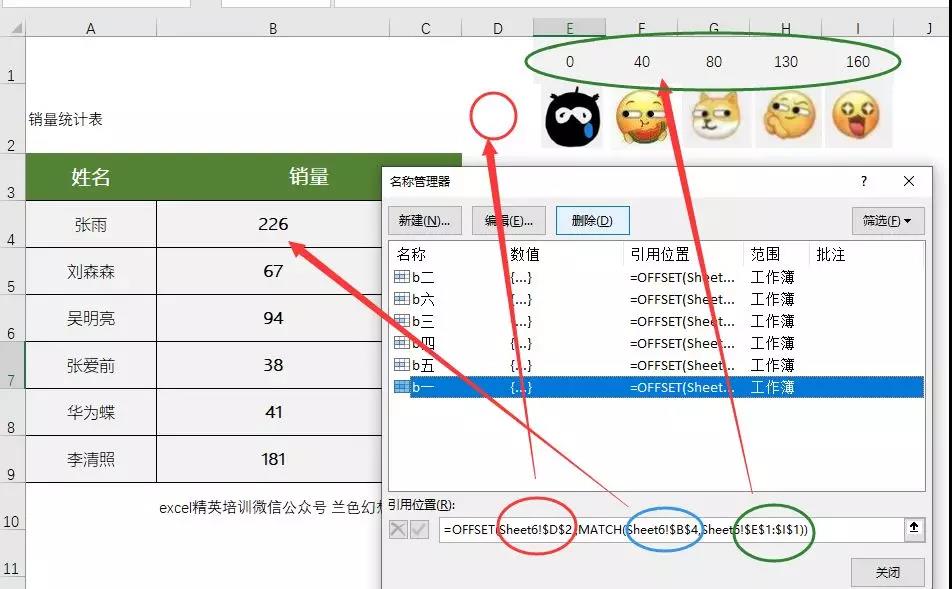952x589 pixels.
Task: Click the sales value 38
Action: [x=273, y=366]
